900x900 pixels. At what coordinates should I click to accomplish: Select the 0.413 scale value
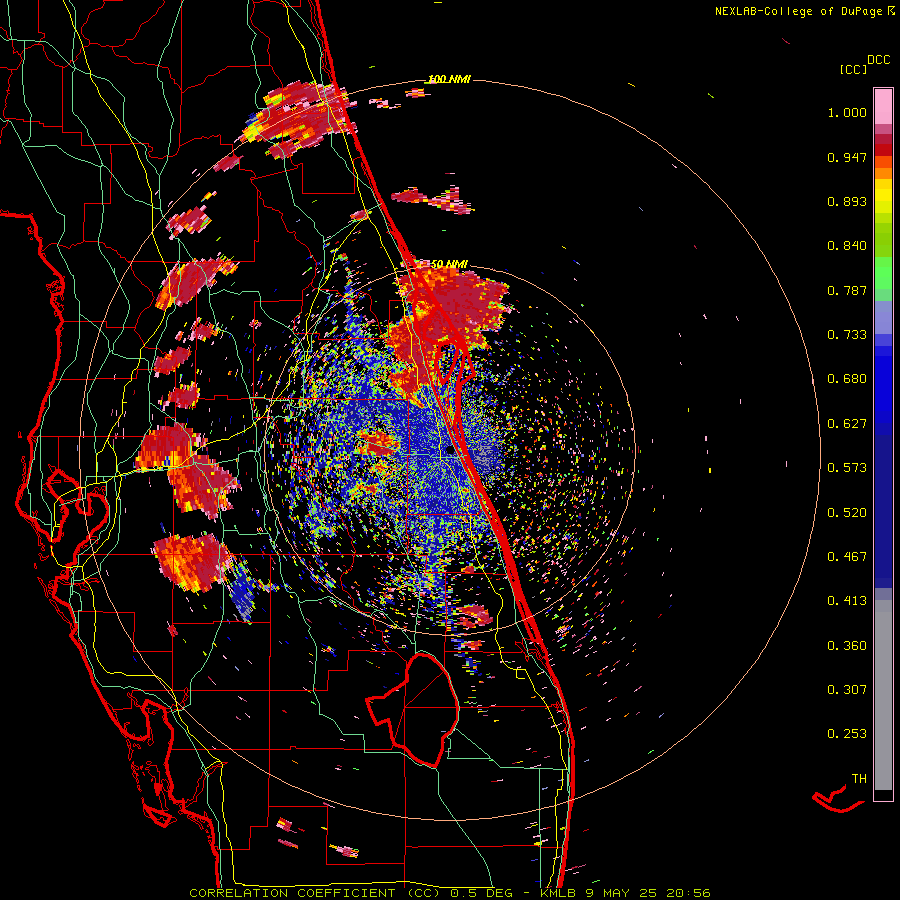click(847, 601)
